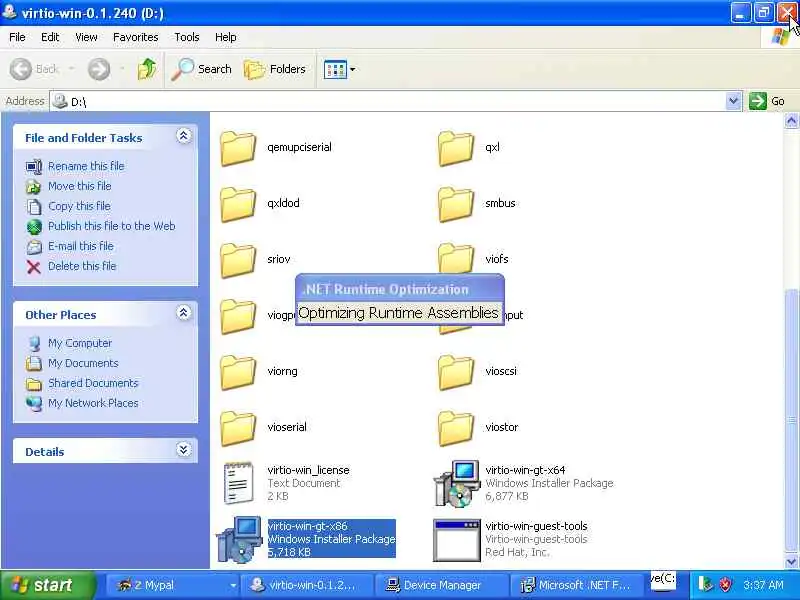Viewport: 800px width, 600px height.
Task: Click Rename this file link
Action: pyautogui.click(x=86, y=166)
